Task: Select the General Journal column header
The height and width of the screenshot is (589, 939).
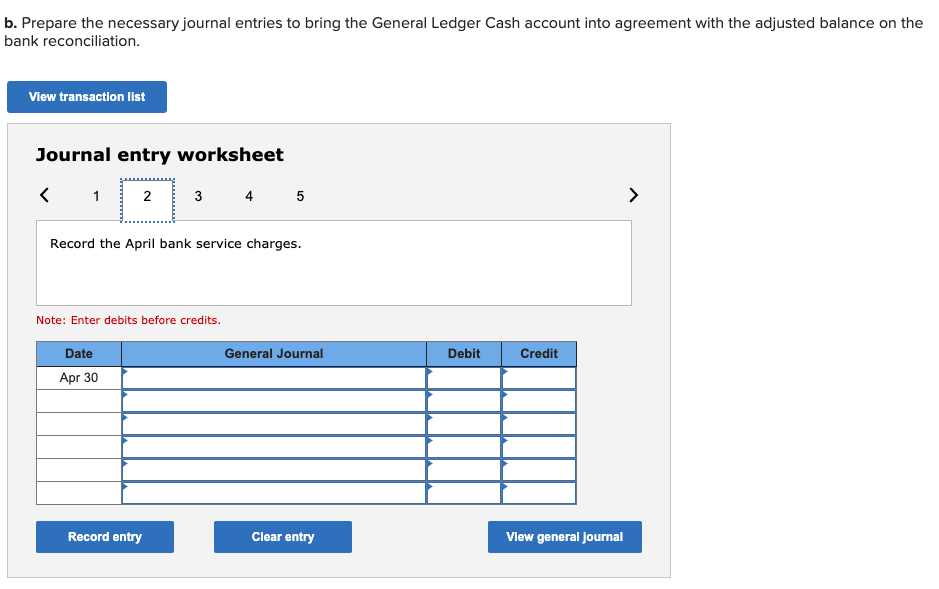Action: coord(274,354)
